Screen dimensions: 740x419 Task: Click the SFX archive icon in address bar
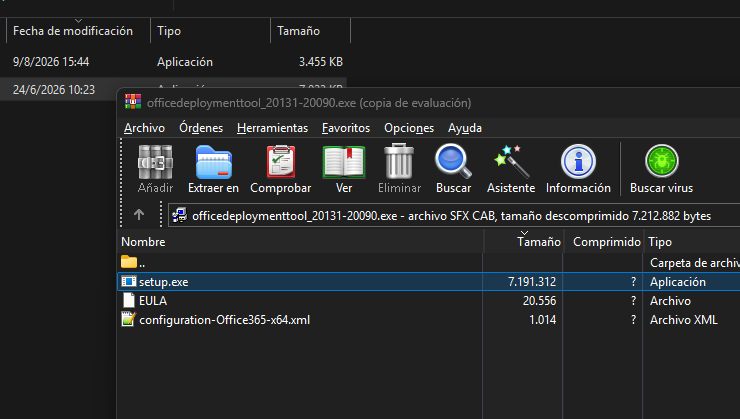point(179,216)
